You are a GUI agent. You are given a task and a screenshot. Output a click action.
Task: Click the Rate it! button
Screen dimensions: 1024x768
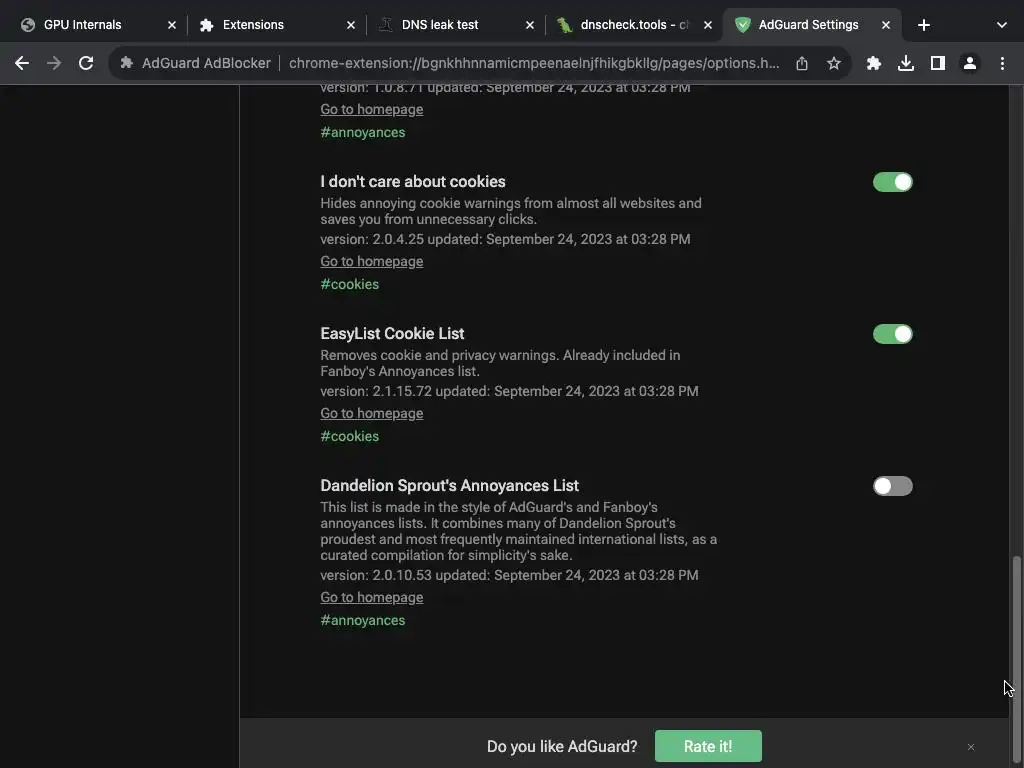708,746
